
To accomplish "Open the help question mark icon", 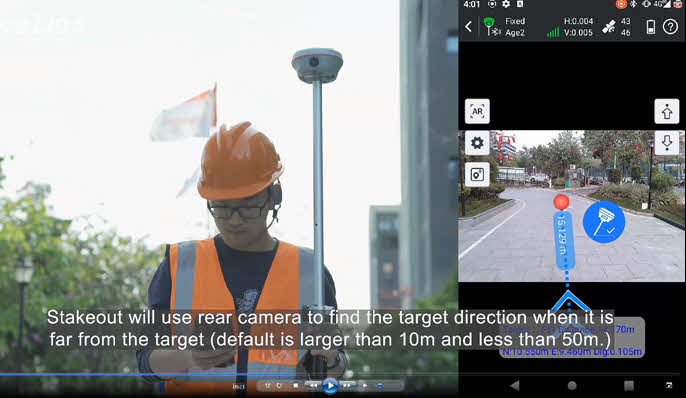I will [x=670, y=27].
